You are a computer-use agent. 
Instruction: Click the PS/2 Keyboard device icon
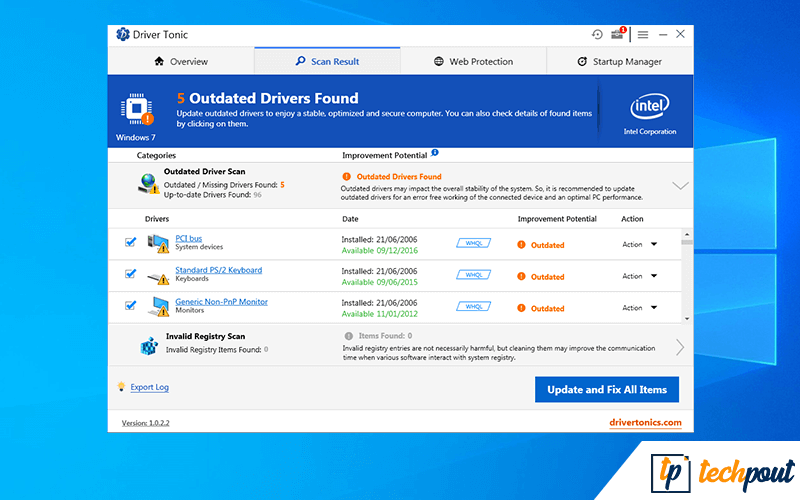click(158, 277)
